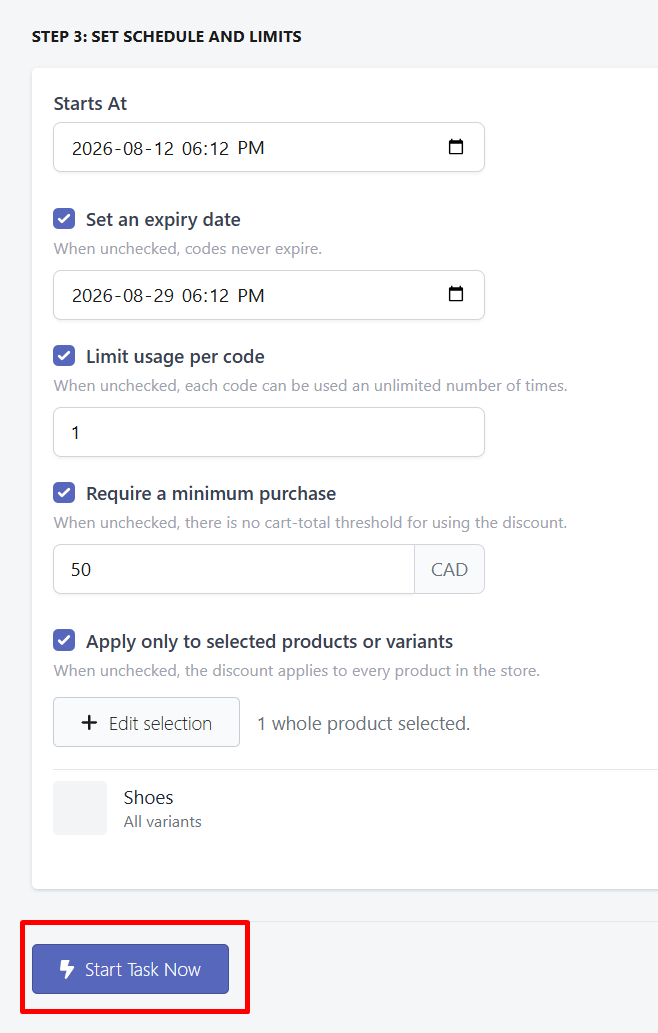Select the PM segment of the Starts At time
This screenshot has width=658, height=1033.
click(x=251, y=148)
